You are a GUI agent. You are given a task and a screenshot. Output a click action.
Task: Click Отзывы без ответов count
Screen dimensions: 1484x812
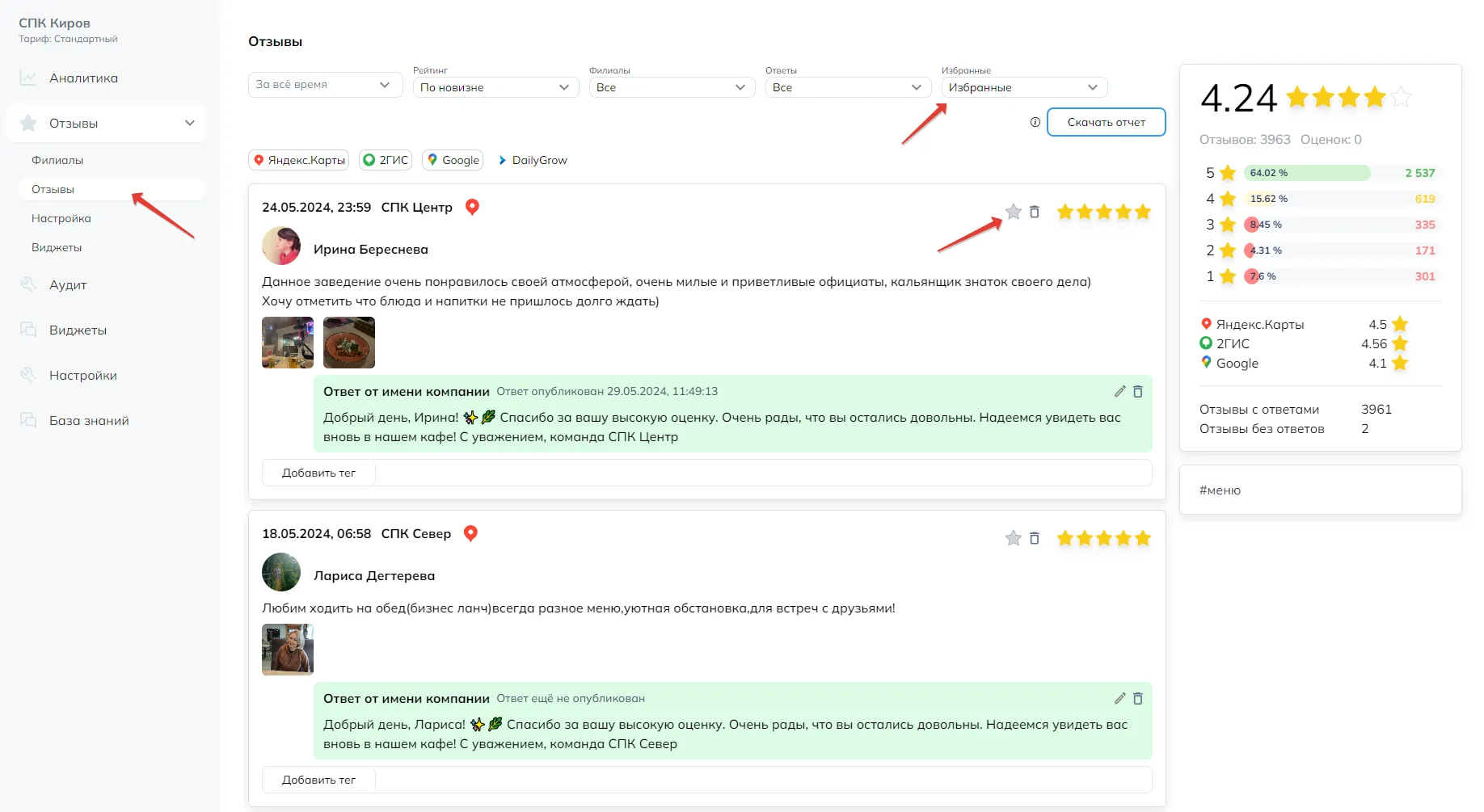click(1365, 429)
